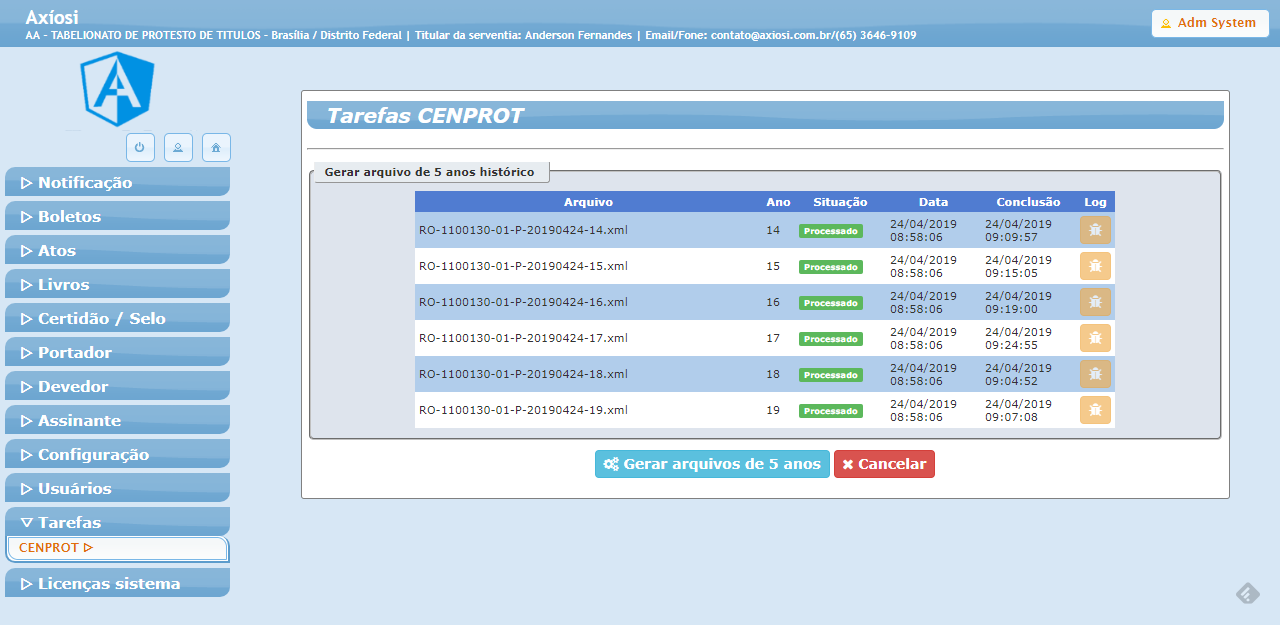View the log for file RO-1100130-01-P-20190424-14.xml

tap(1095, 230)
